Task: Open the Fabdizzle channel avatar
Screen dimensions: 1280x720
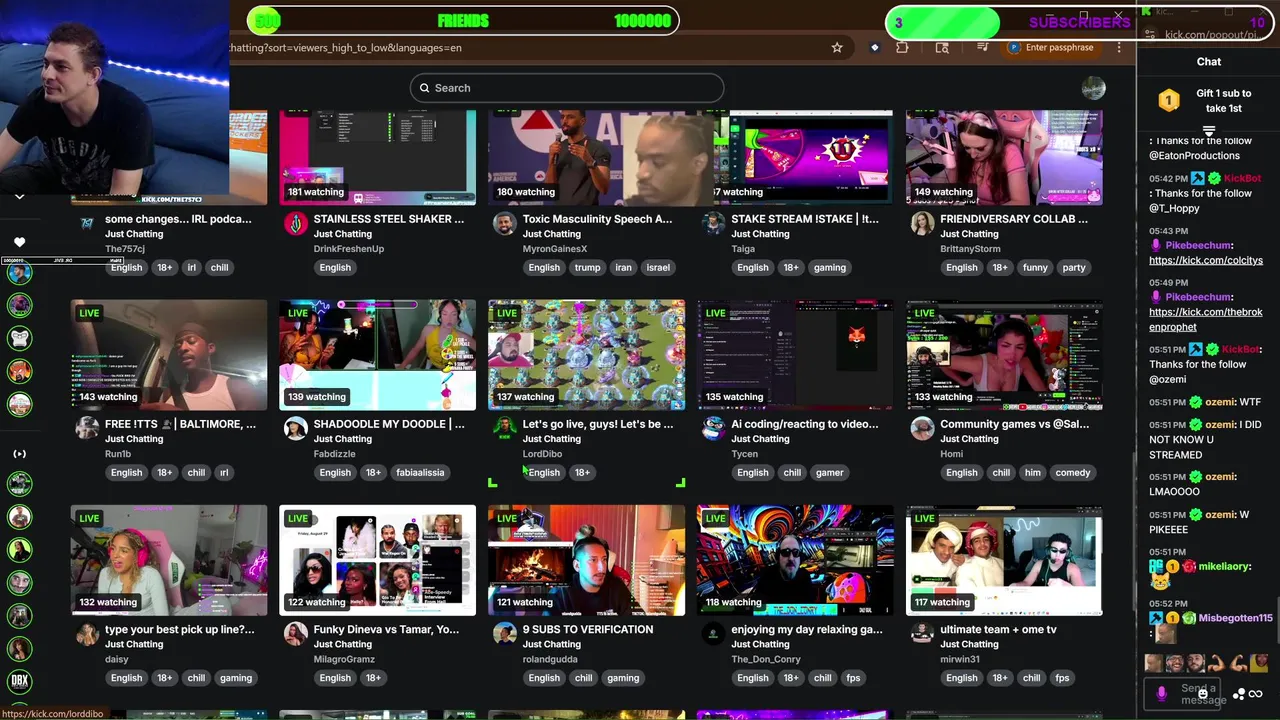Action: click(x=295, y=429)
